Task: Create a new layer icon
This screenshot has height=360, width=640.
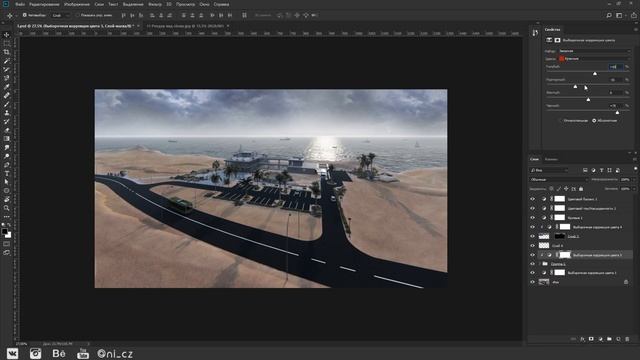Action: 618,339
